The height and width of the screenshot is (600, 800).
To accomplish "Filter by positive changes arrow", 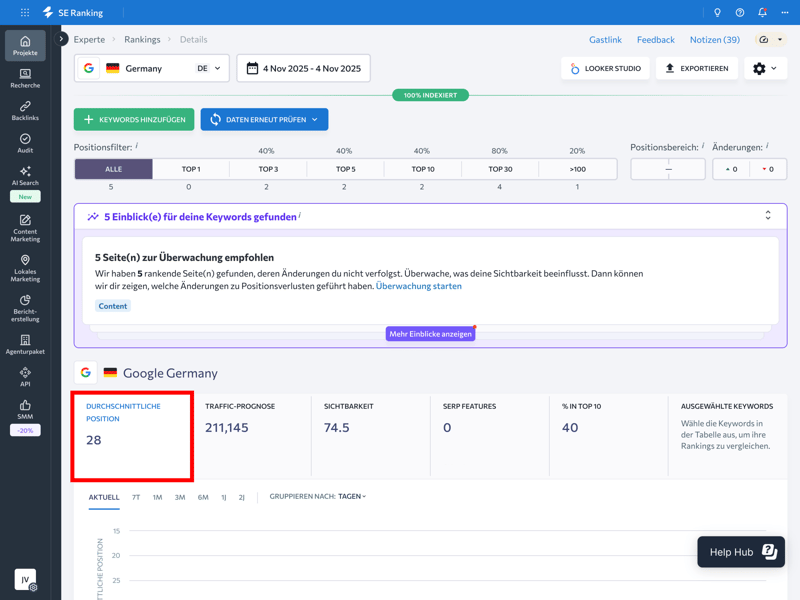I will click(x=731, y=169).
